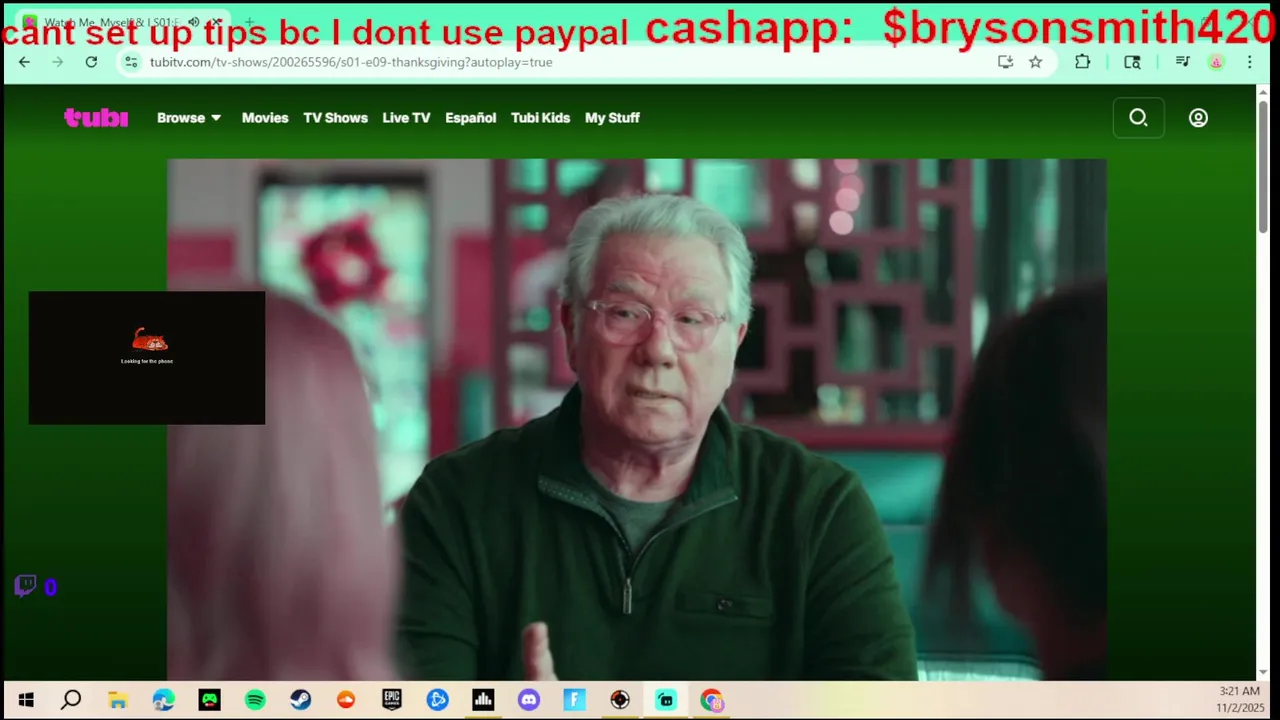1280x720 pixels.
Task: Switch to Chrome in the taskbar
Action: pos(711,700)
